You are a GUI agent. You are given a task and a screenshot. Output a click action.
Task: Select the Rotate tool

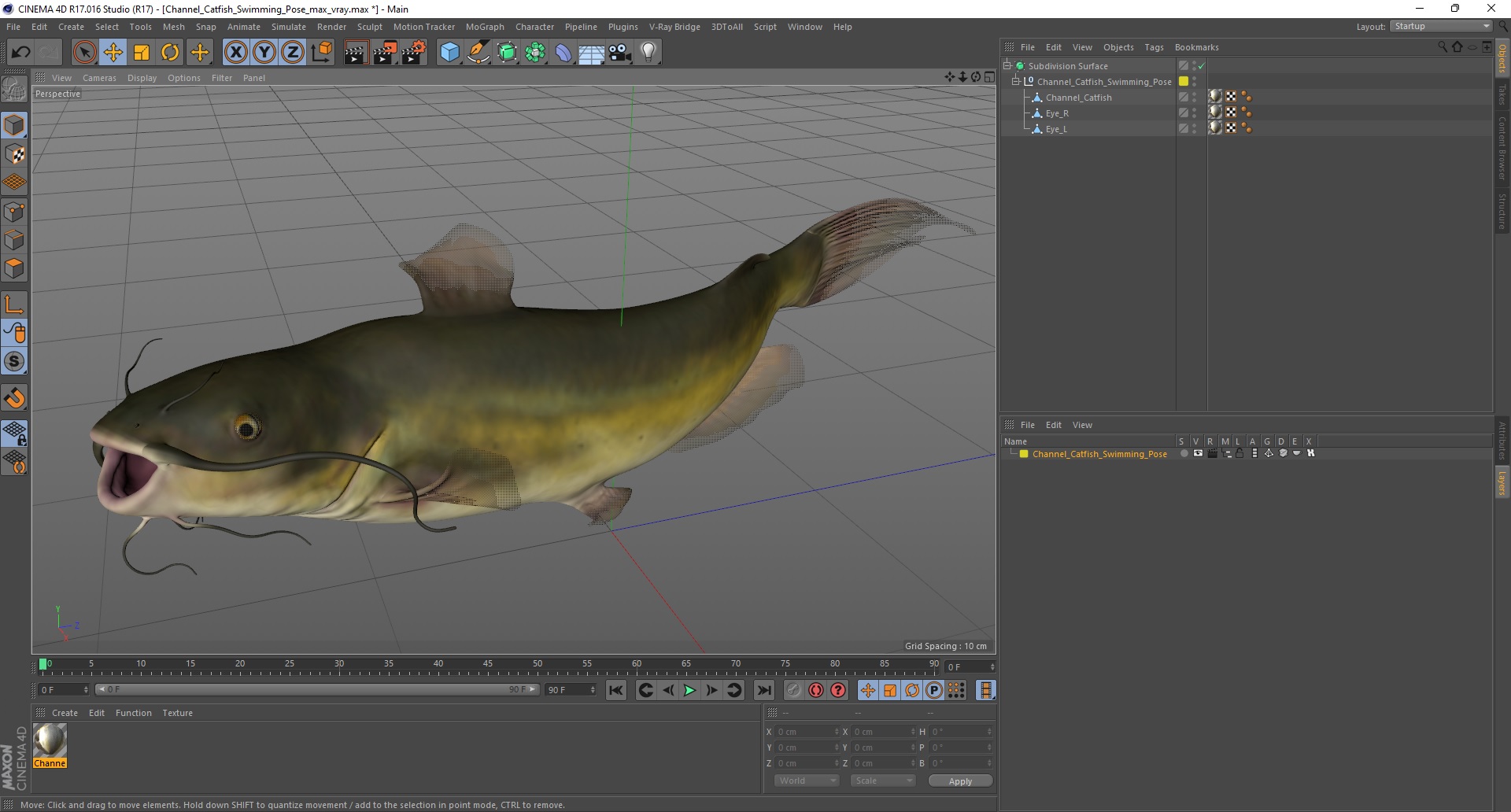coord(170,53)
